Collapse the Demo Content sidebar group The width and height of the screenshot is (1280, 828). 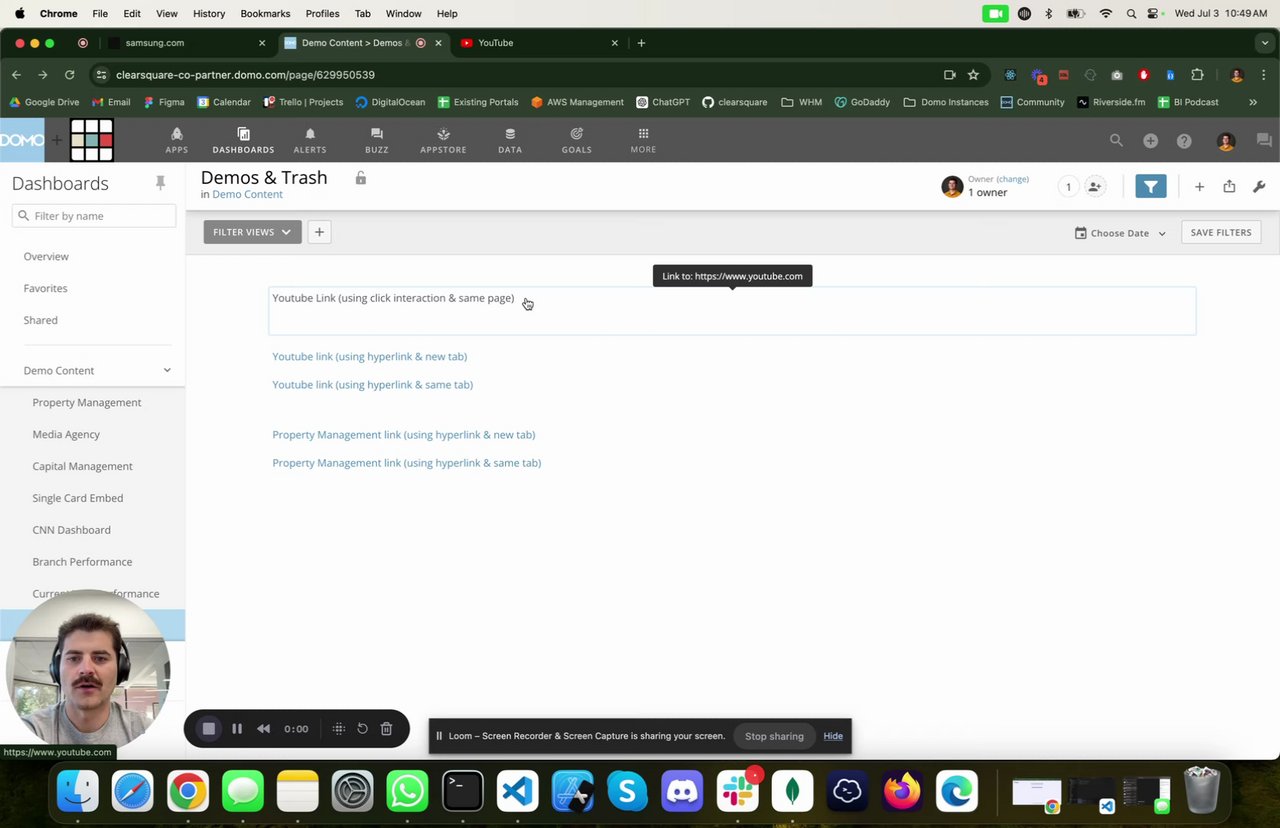tap(167, 370)
